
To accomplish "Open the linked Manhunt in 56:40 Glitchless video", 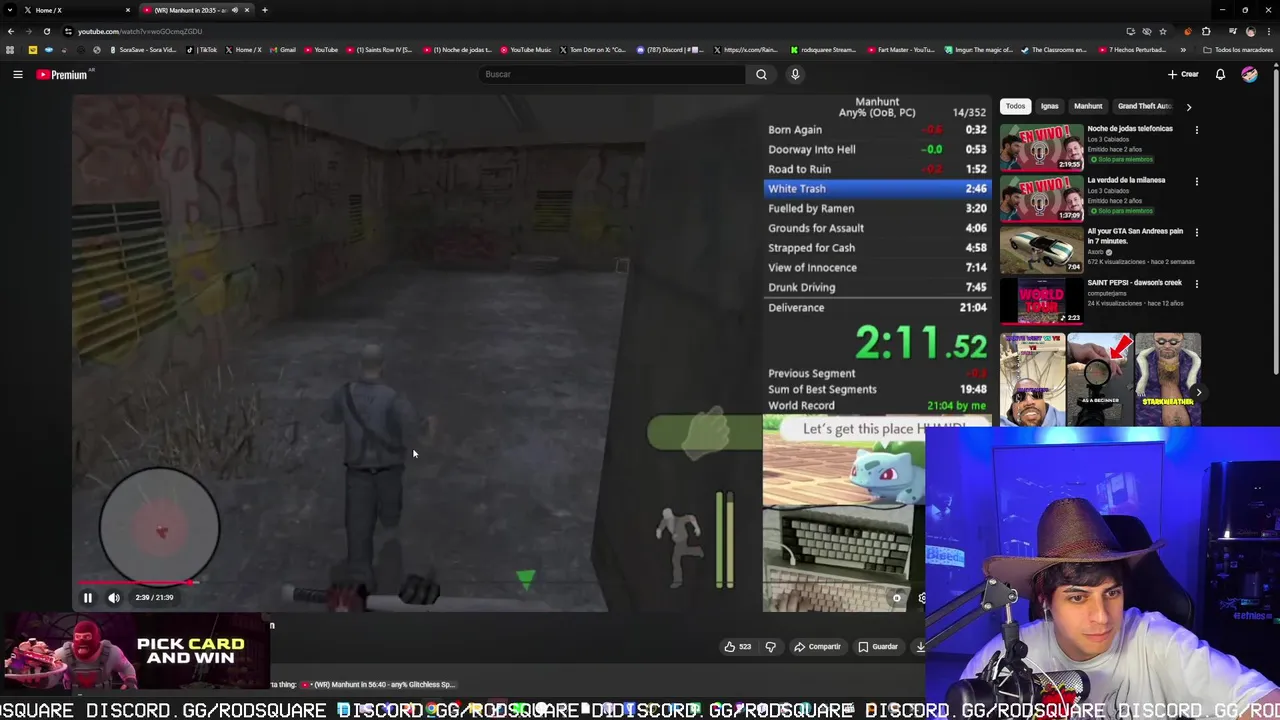I will 378,685.
